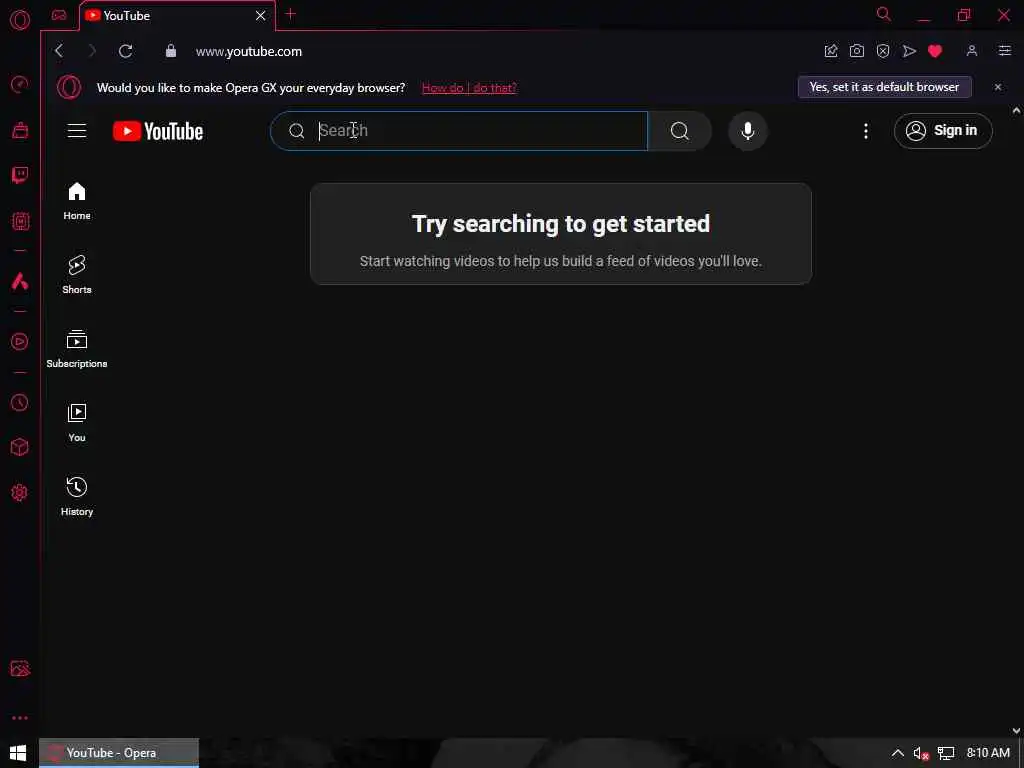Screen dimensions: 1024x768
Task: Open the Opera GX main menu logo
Action: click(20, 20)
